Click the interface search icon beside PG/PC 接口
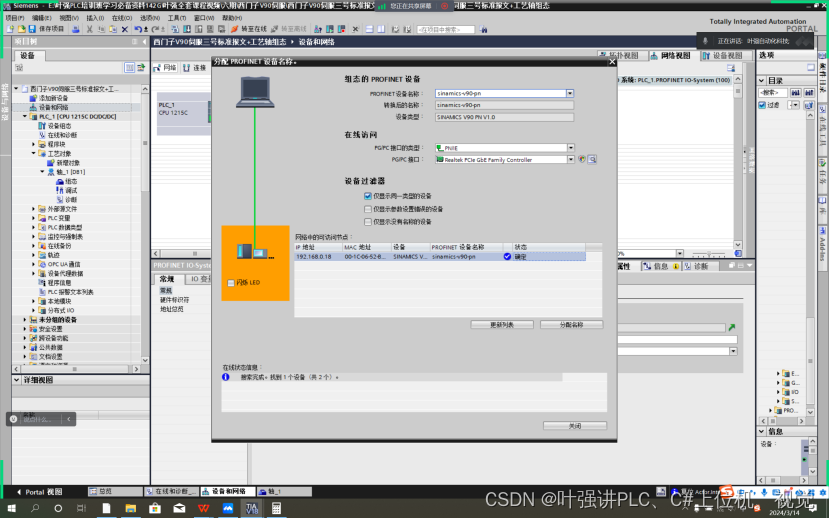The image size is (830, 519). click(592, 159)
